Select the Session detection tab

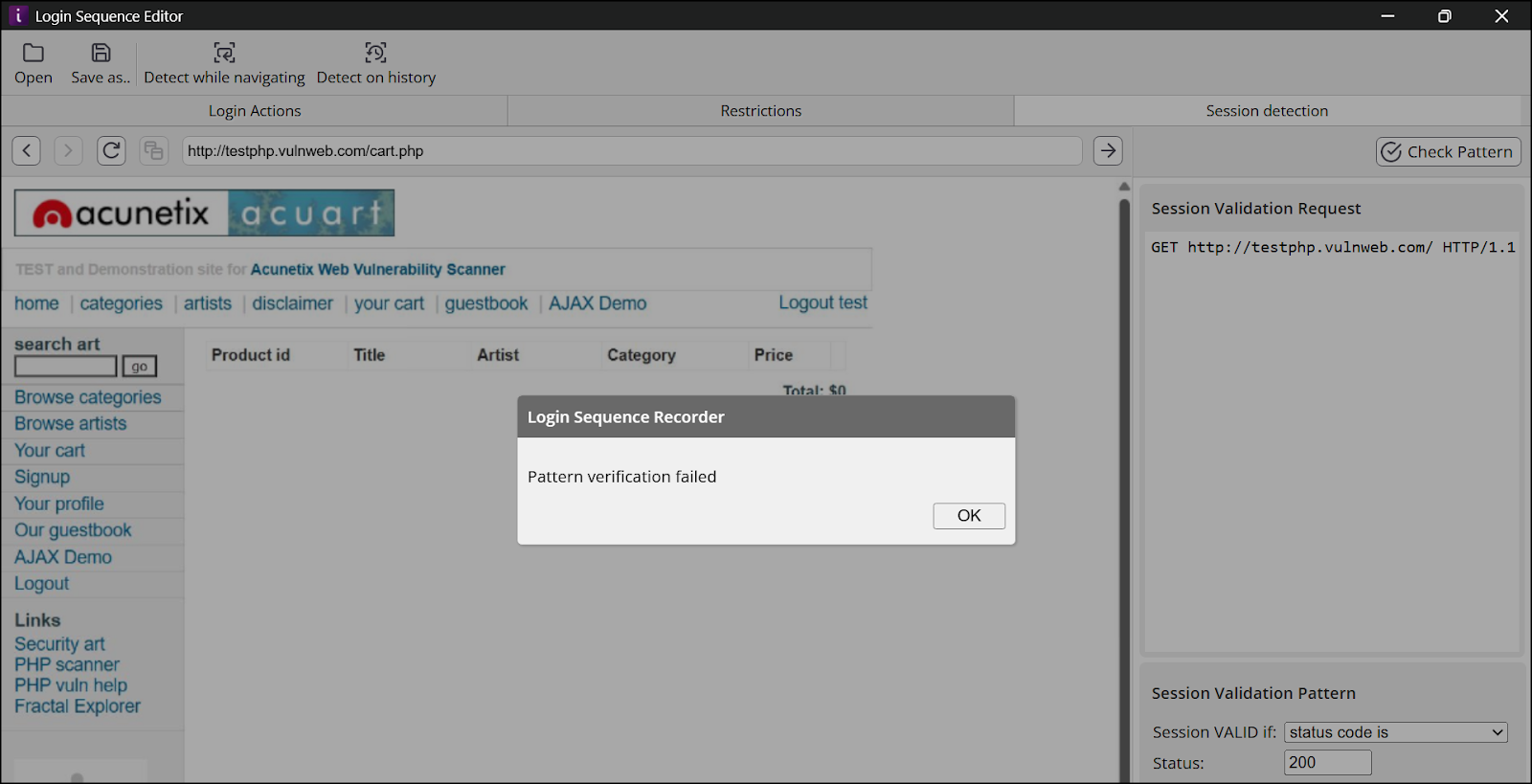pos(1266,111)
